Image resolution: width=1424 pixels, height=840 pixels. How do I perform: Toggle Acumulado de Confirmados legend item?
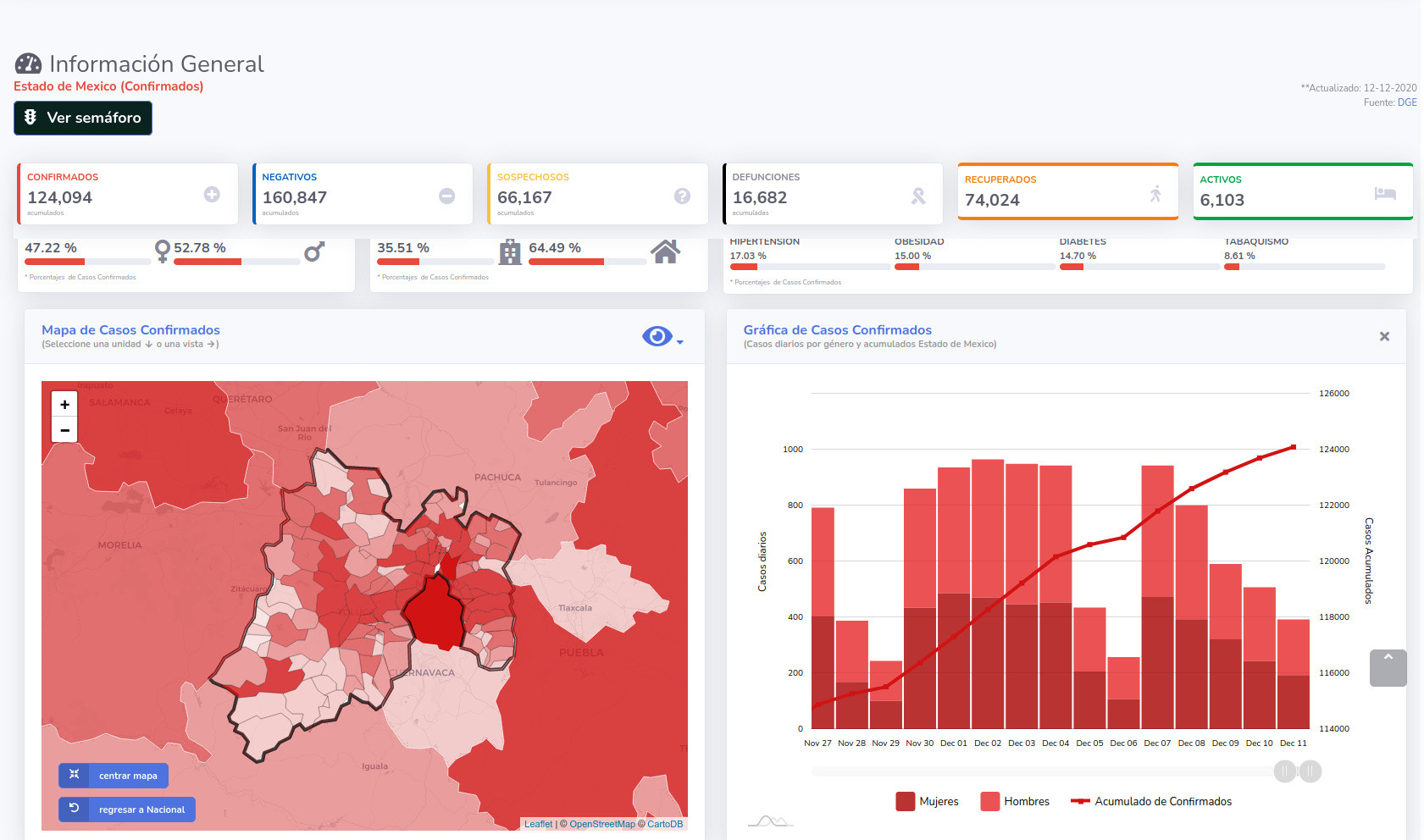pyautogui.click(x=1151, y=801)
